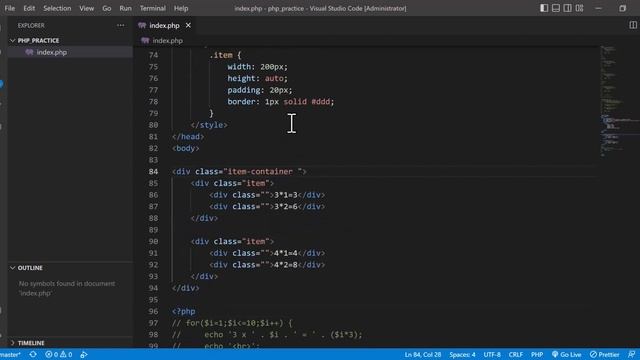
Task: Restore down the VS Code window
Action: (x=622, y=8)
